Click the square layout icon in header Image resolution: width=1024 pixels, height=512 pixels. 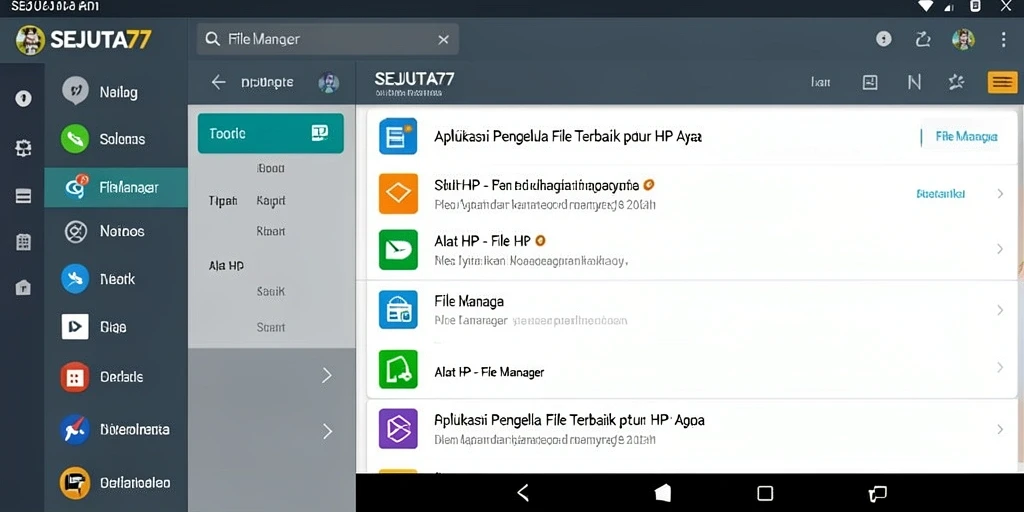[870, 82]
